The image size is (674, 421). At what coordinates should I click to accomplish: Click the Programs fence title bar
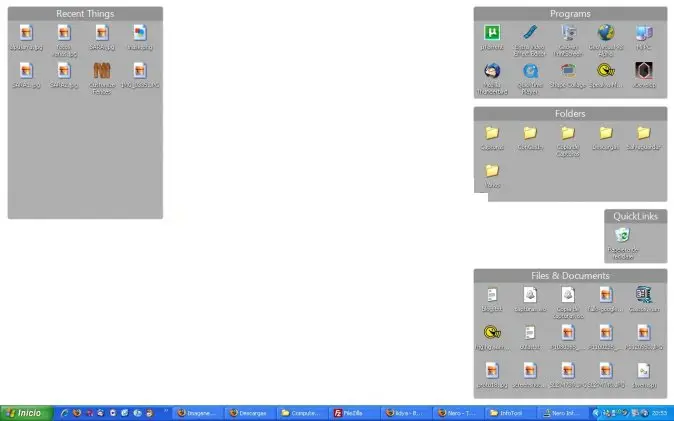pyautogui.click(x=570, y=14)
